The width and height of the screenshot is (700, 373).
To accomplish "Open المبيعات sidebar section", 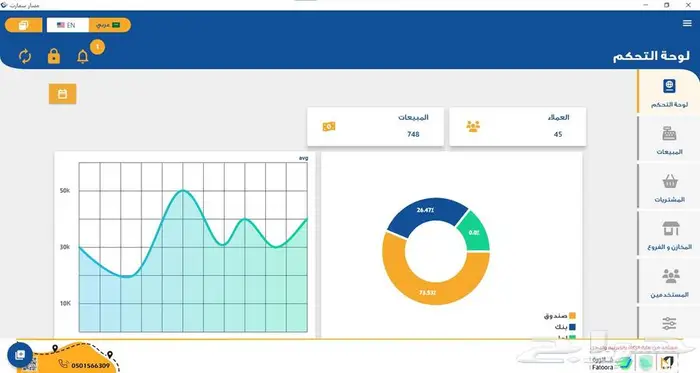I will pyautogui.click(x=669, y=140).
